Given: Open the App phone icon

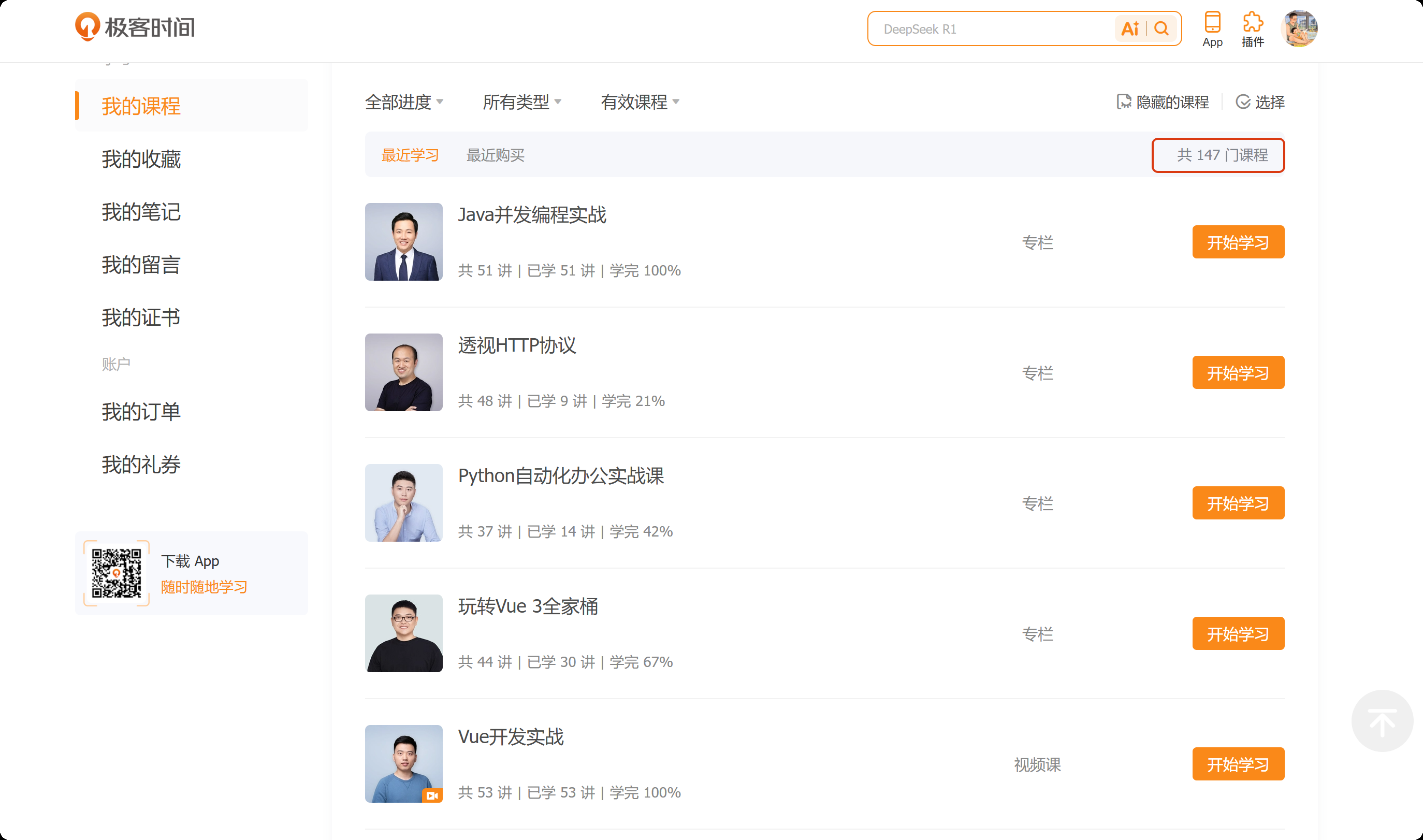Looking at the screenshot, I should pyautogui.click(x=1213, y=23).
